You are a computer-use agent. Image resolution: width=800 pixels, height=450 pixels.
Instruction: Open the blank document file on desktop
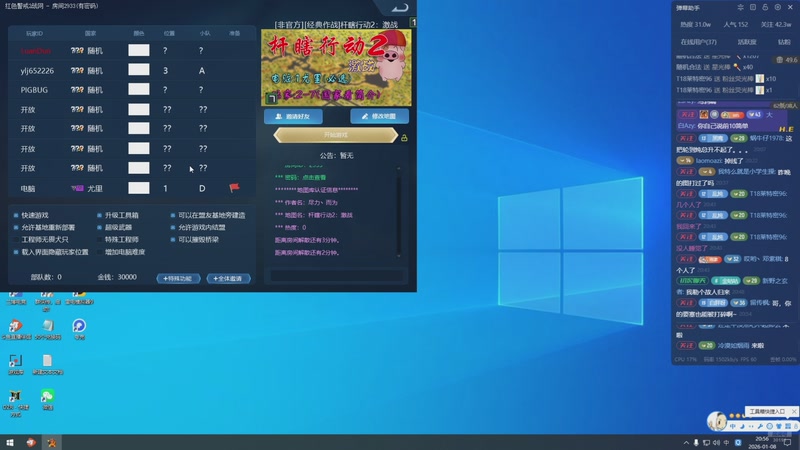[47, 361]
